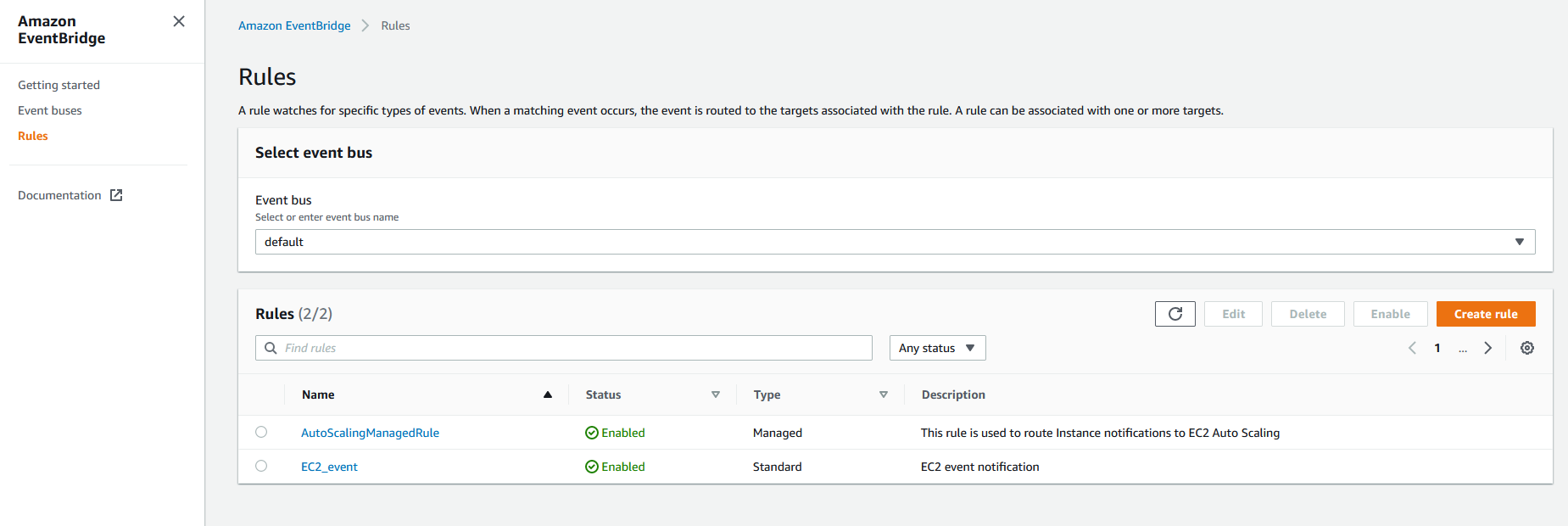Click the refresh rules icon button
The image size is (1568, 526).
pyautogui.click(x=1175, y=314)
